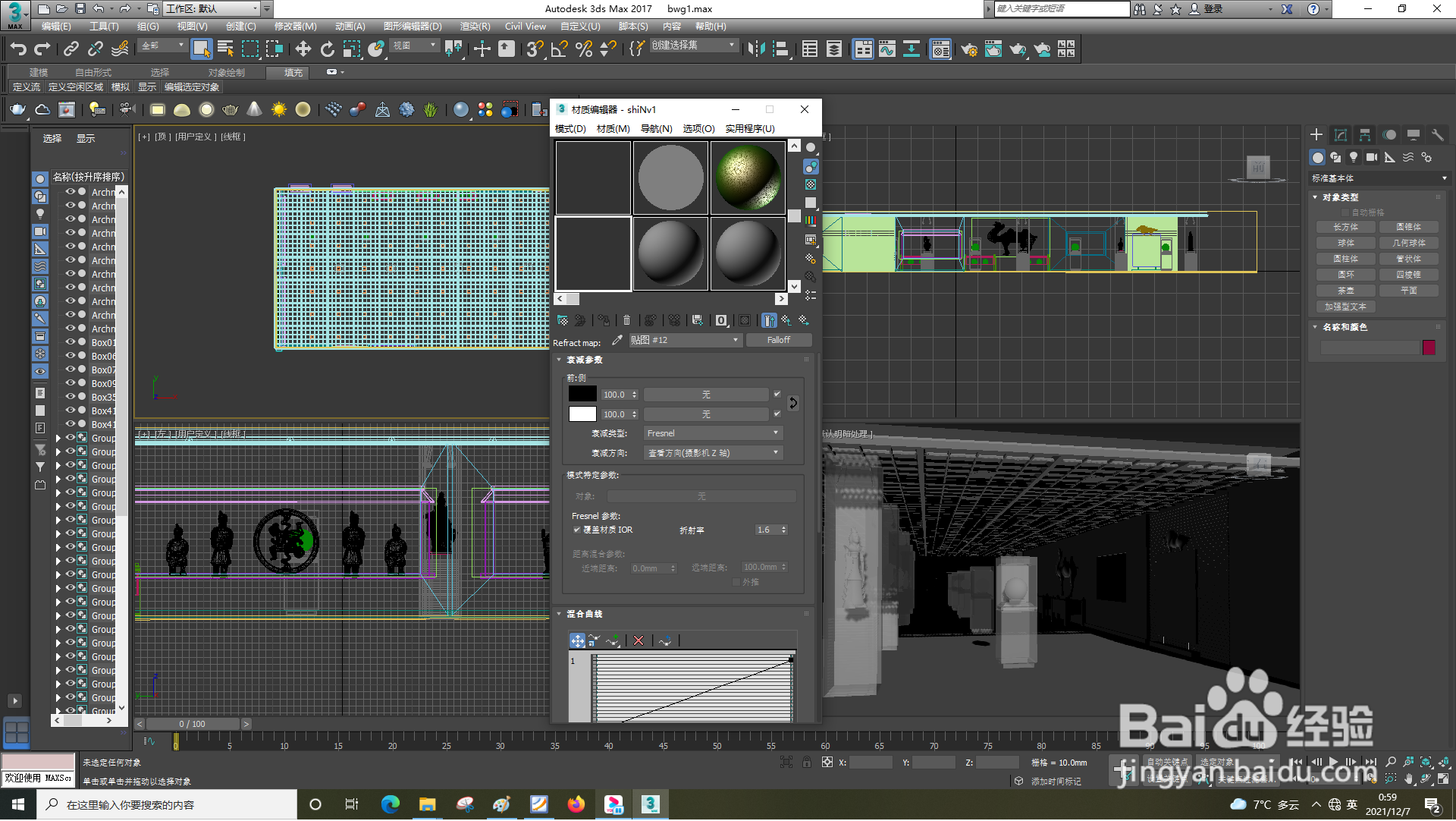Open 材质(M) menu in material editor
Image resolution: width=1456 pixels, height=821 pixels.
click(613, 129)
